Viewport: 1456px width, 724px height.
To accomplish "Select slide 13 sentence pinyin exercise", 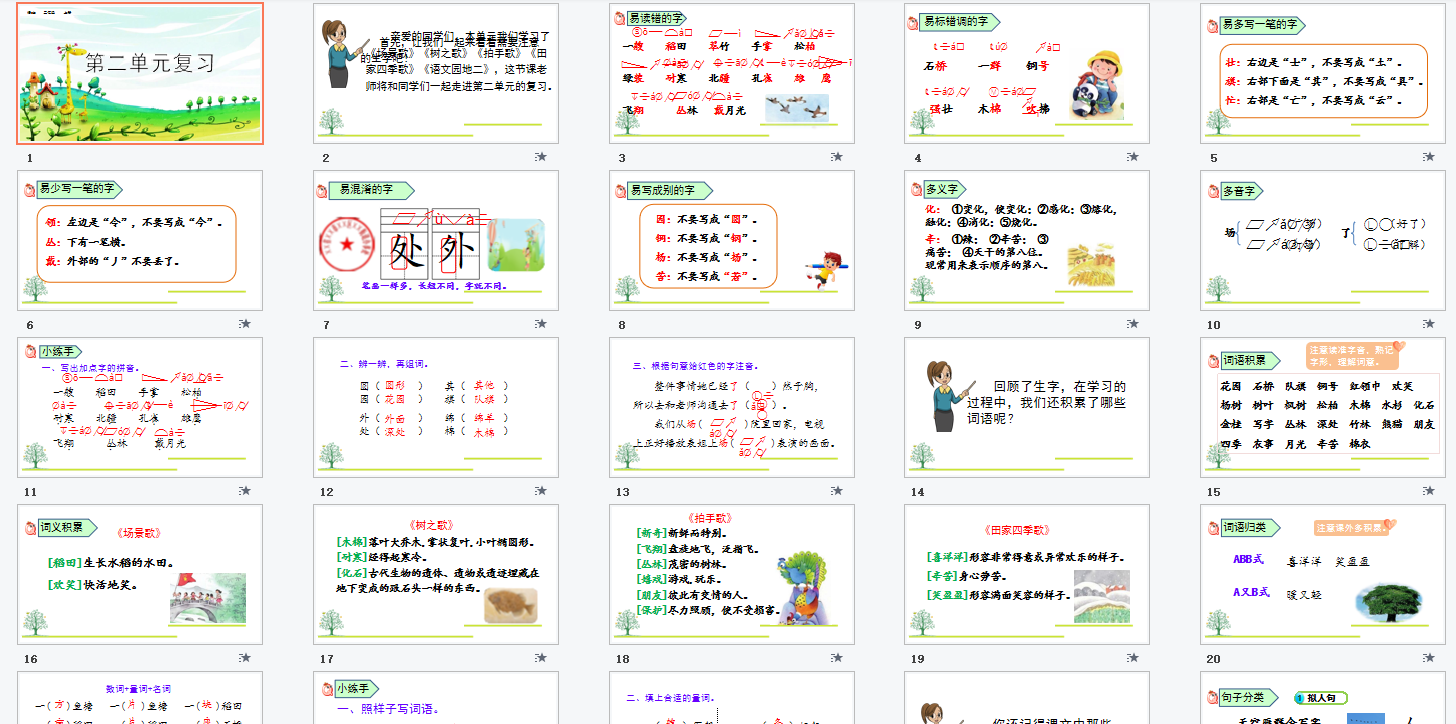I will (732, 407).
